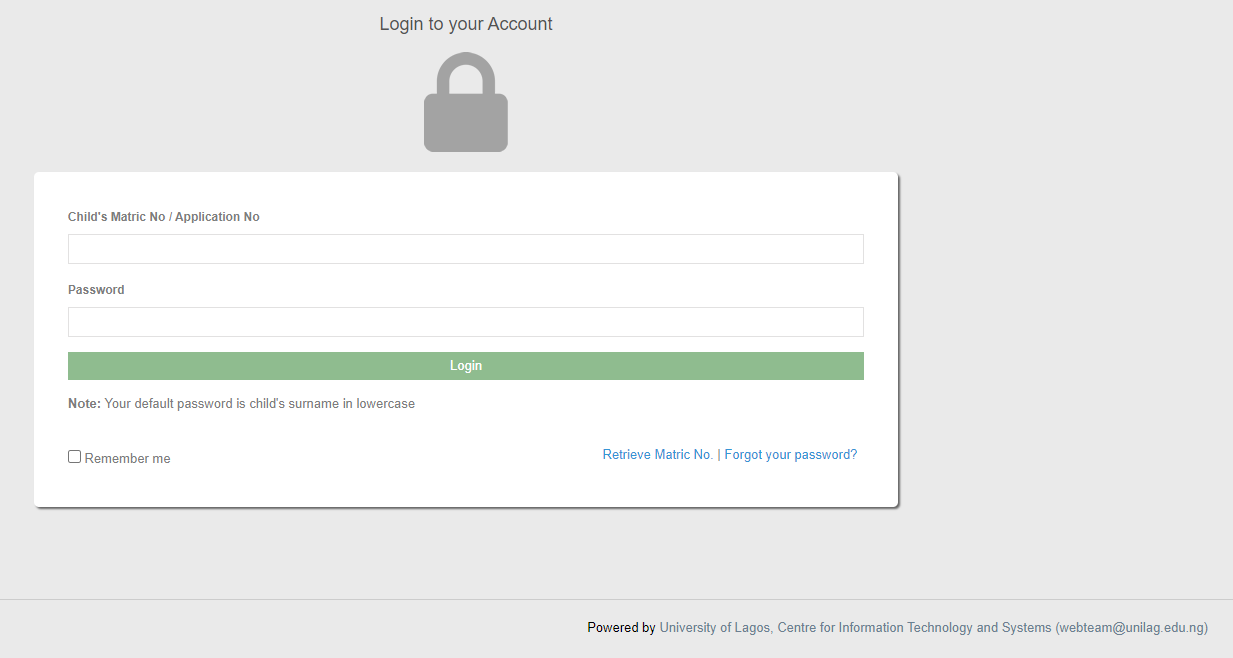Viewport: 1233px width, 658px height.
Task: Click the bold Note: label
Action: pyautogui.click(x=84, y=404)
